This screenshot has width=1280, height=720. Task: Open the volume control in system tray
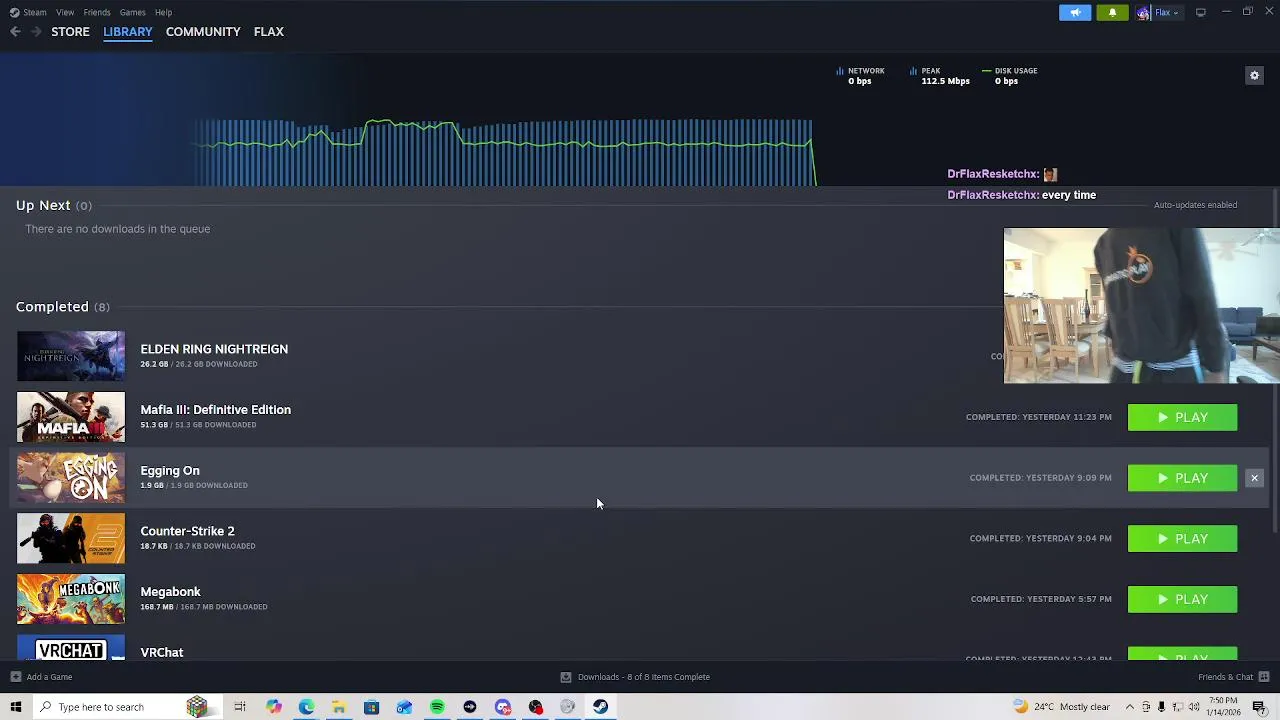click(1194, 707)
